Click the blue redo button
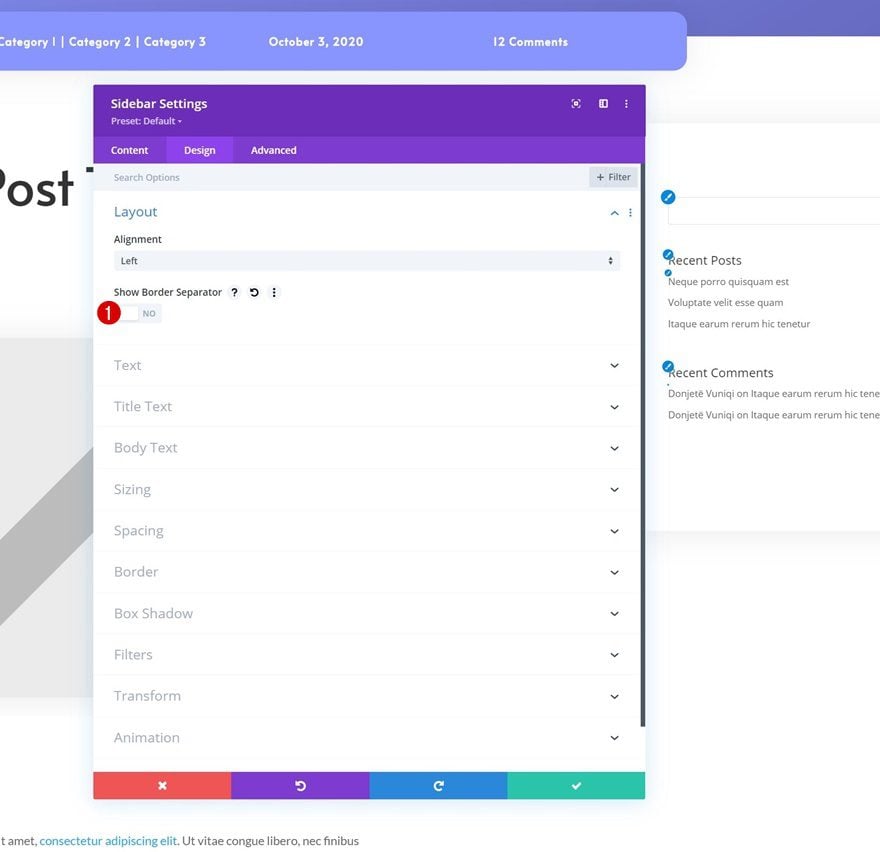880x852 pixels. [438, 786]
